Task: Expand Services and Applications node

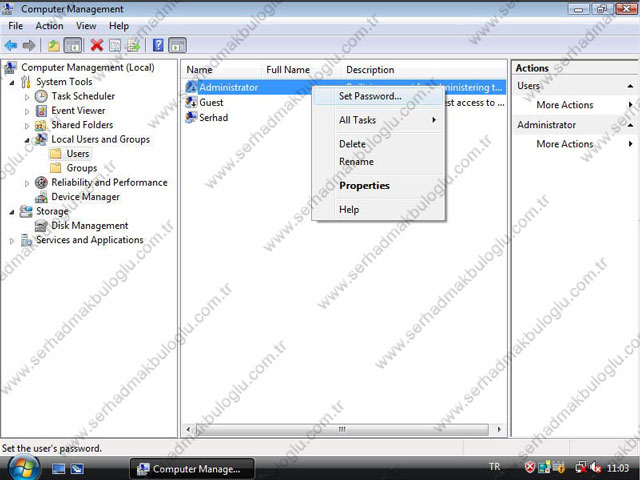Action: point(12,240)
